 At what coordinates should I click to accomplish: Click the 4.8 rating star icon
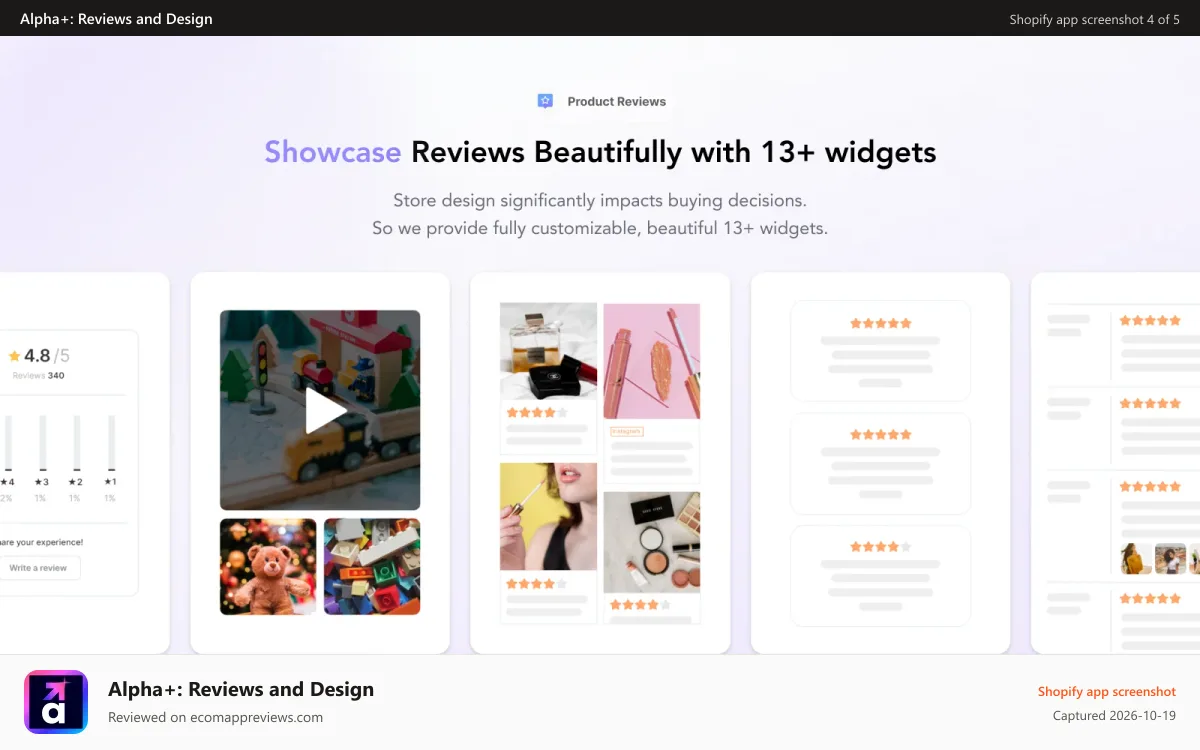pyautogui.click(x=14, y=356)
